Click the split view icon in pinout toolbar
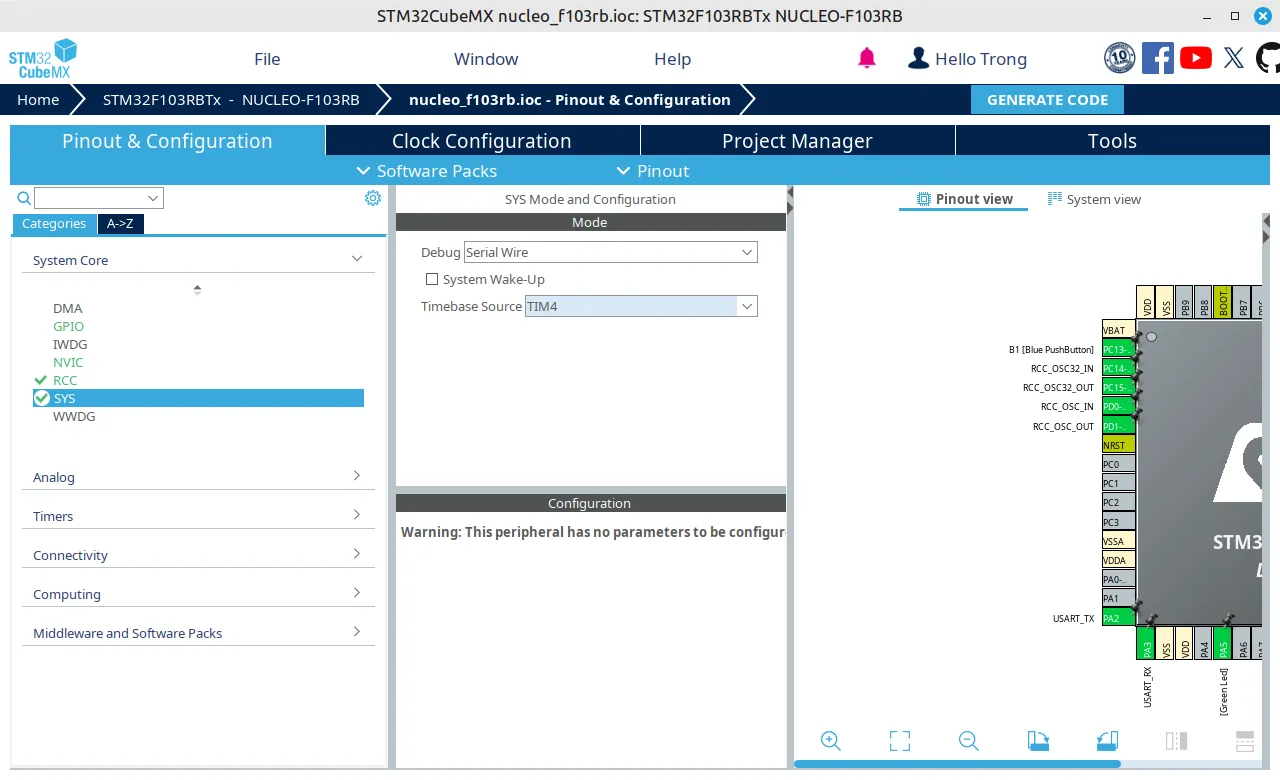This screenshot has width=1280, height=780. click(x=1176, y=741)
